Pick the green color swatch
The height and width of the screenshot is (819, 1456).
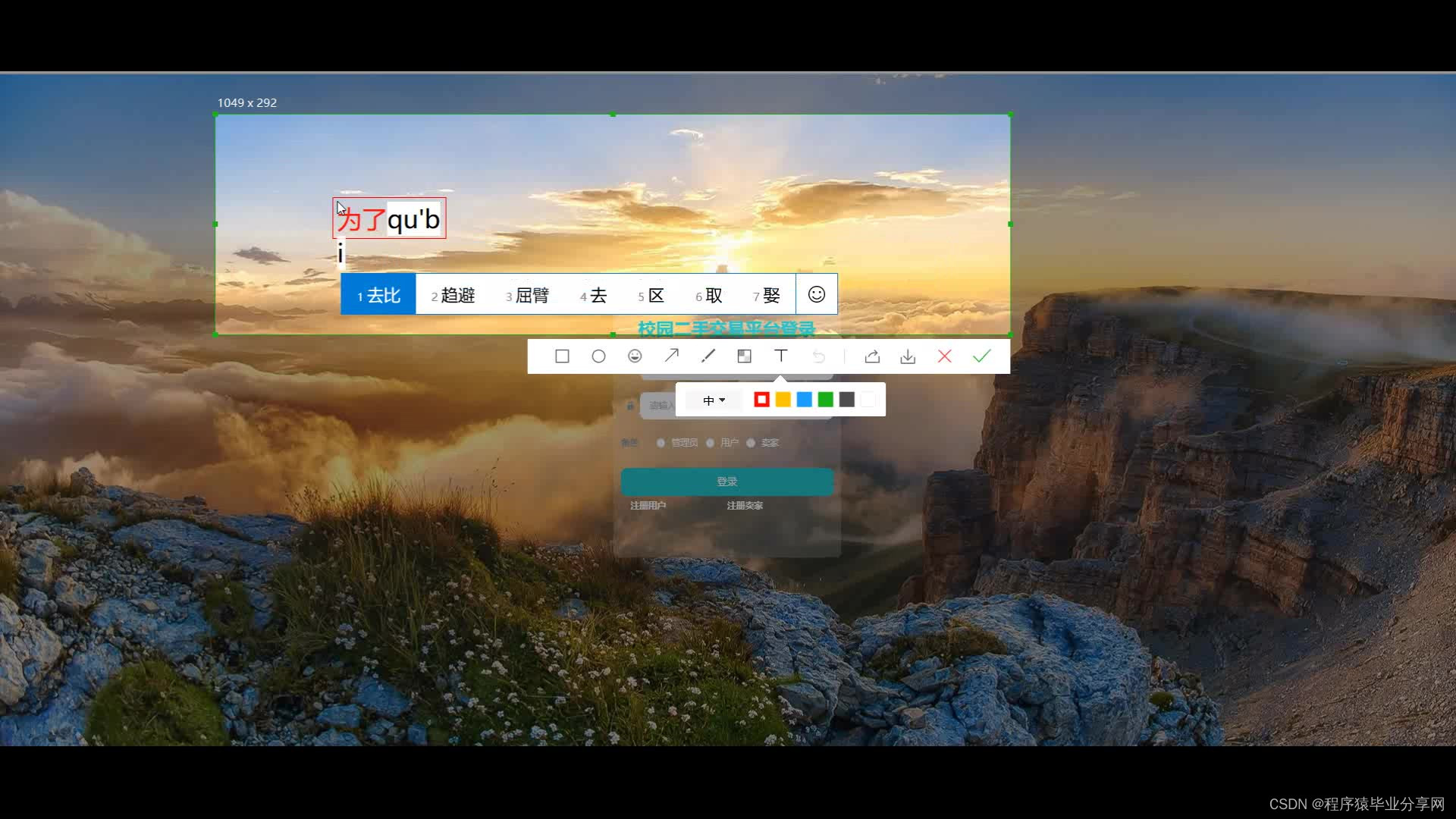point(825,400)
